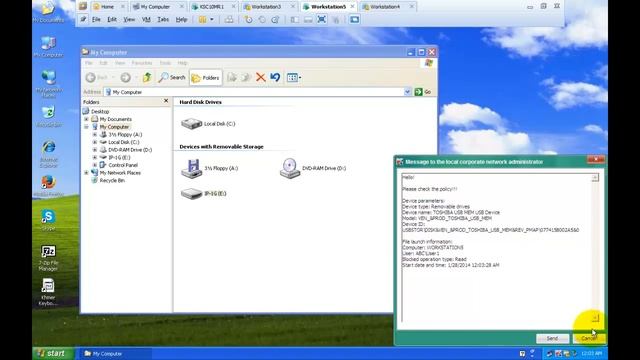Click inside the message text area

496,247
